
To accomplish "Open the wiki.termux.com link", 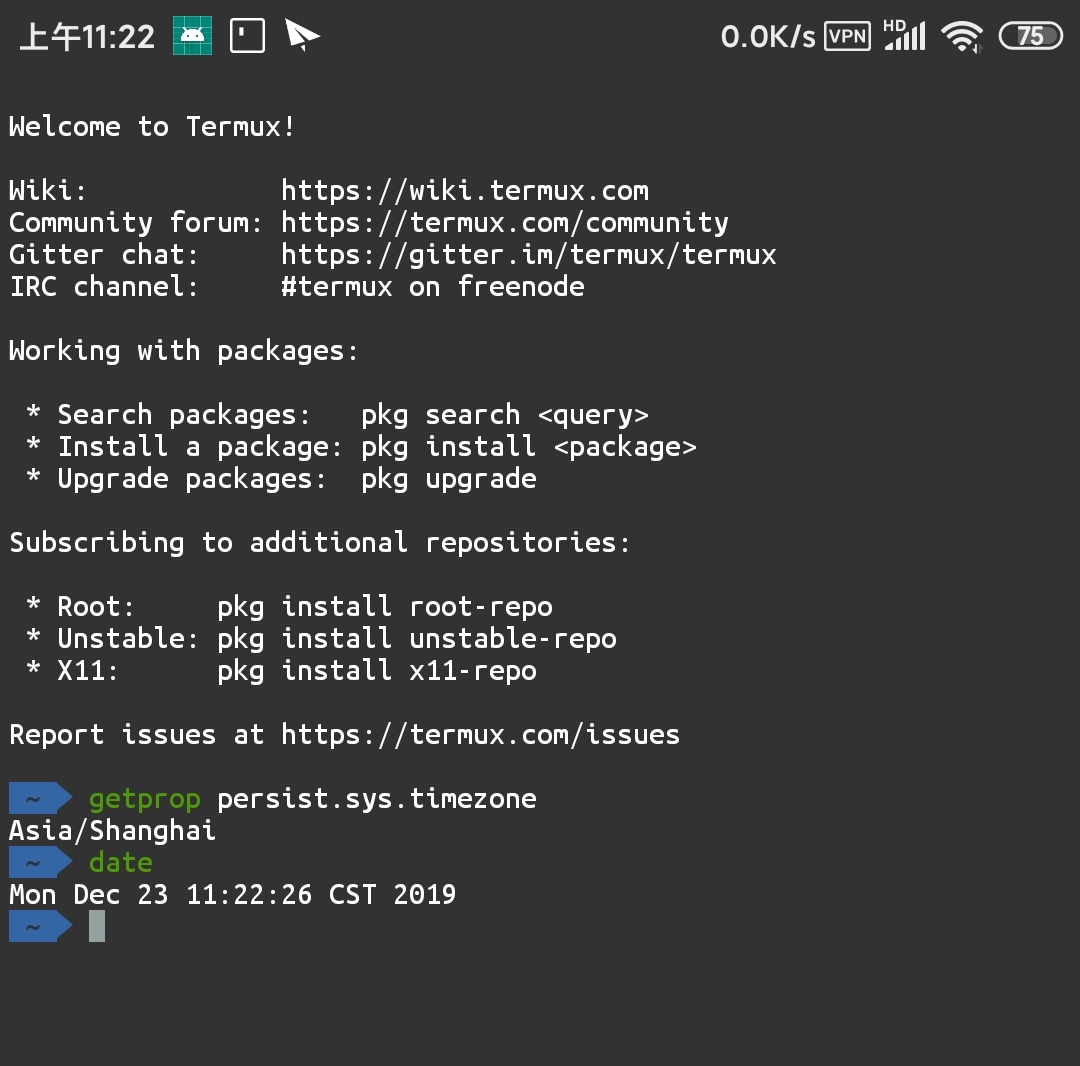I will [465, 191].
